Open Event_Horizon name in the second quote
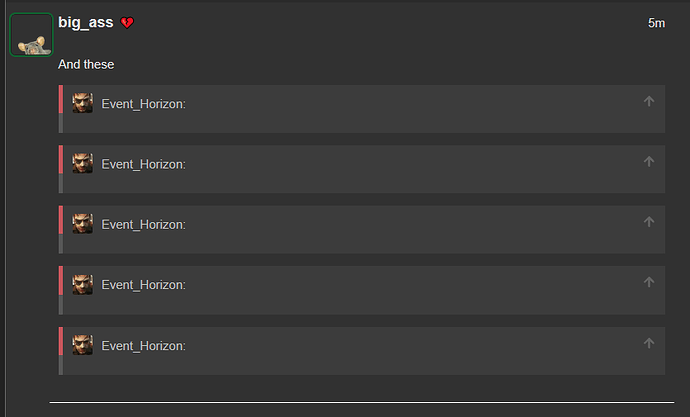 143,164
